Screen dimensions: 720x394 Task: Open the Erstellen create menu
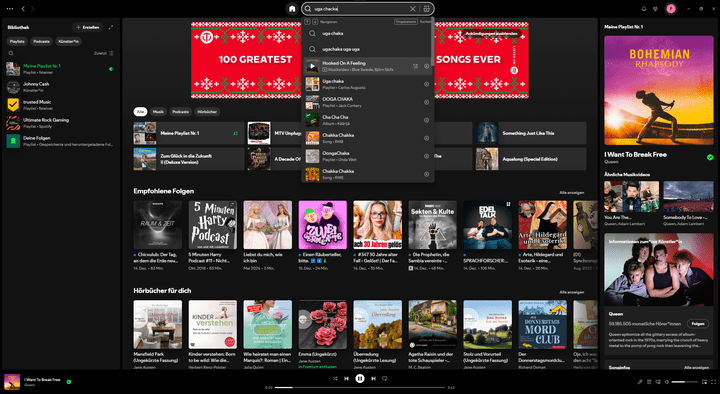point(88,28)
